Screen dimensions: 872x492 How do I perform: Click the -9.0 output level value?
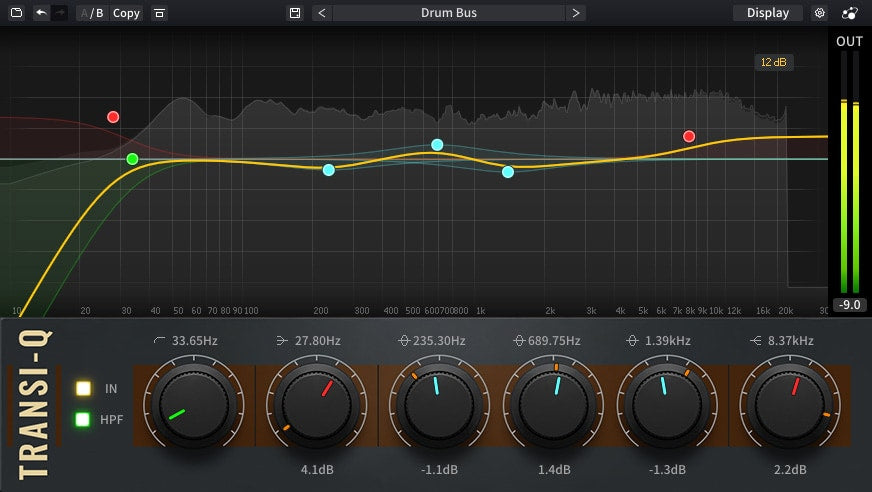pos(850,305)
